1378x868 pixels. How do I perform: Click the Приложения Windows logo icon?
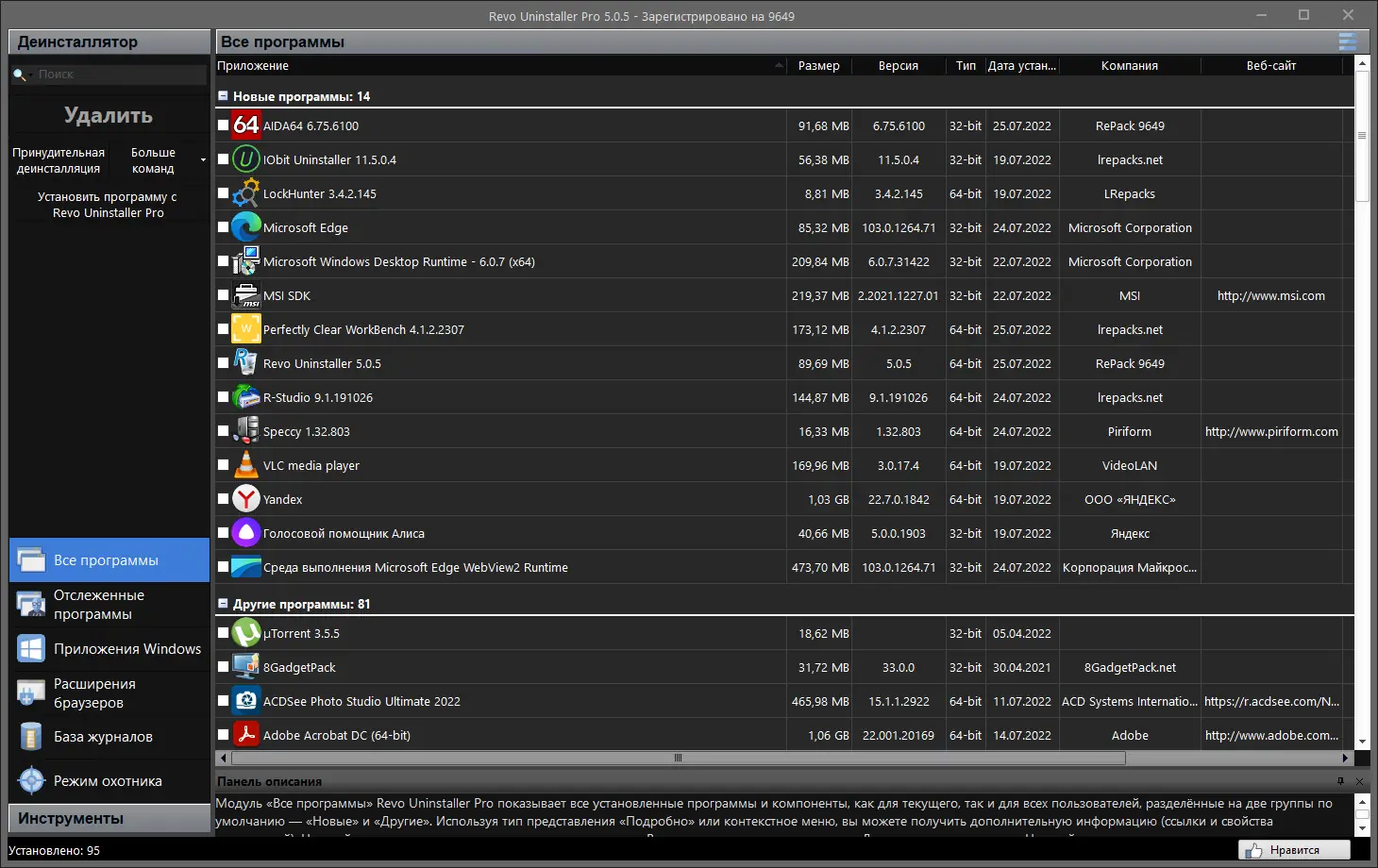(31, 649)
